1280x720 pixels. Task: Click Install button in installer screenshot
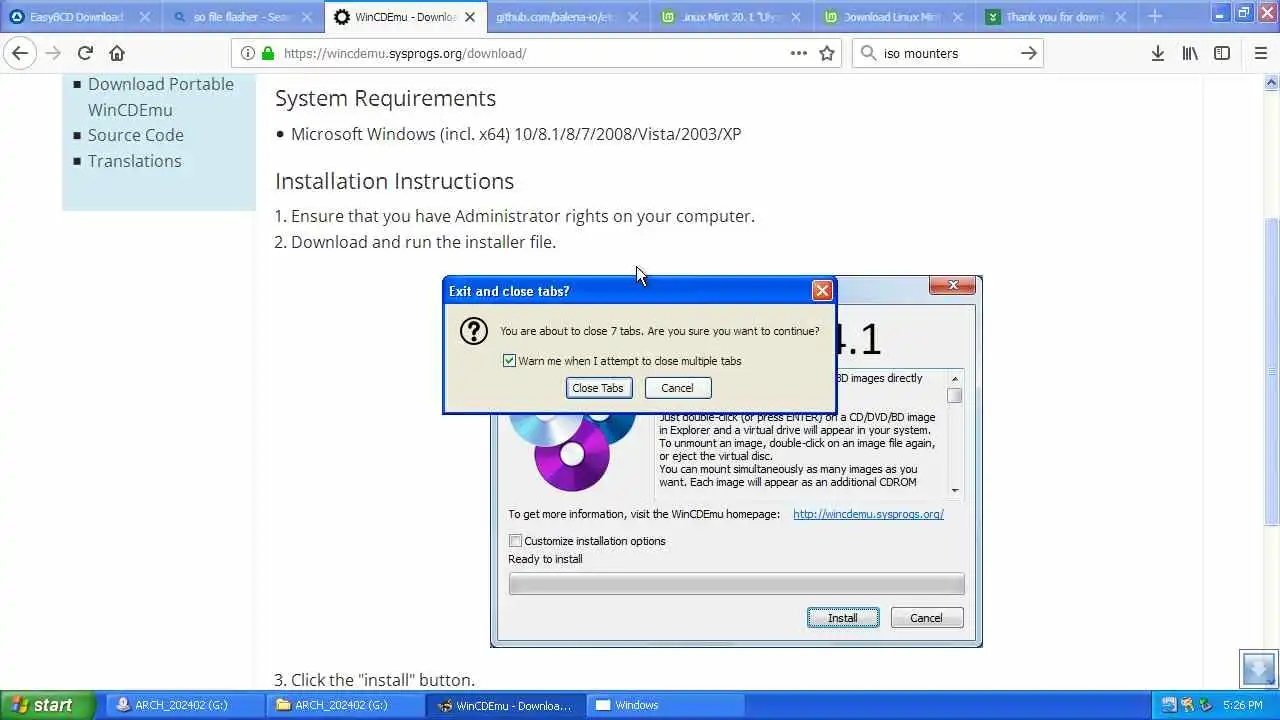tap(843, 618)
